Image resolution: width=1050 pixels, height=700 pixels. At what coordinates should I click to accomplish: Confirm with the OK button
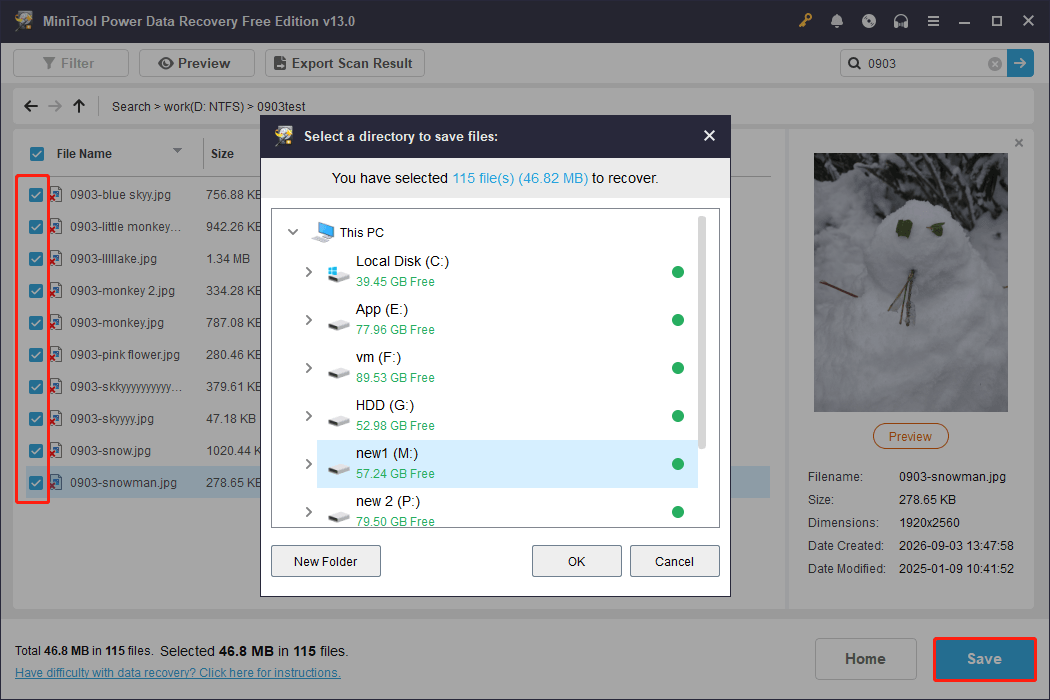click(x=577, y=561)
